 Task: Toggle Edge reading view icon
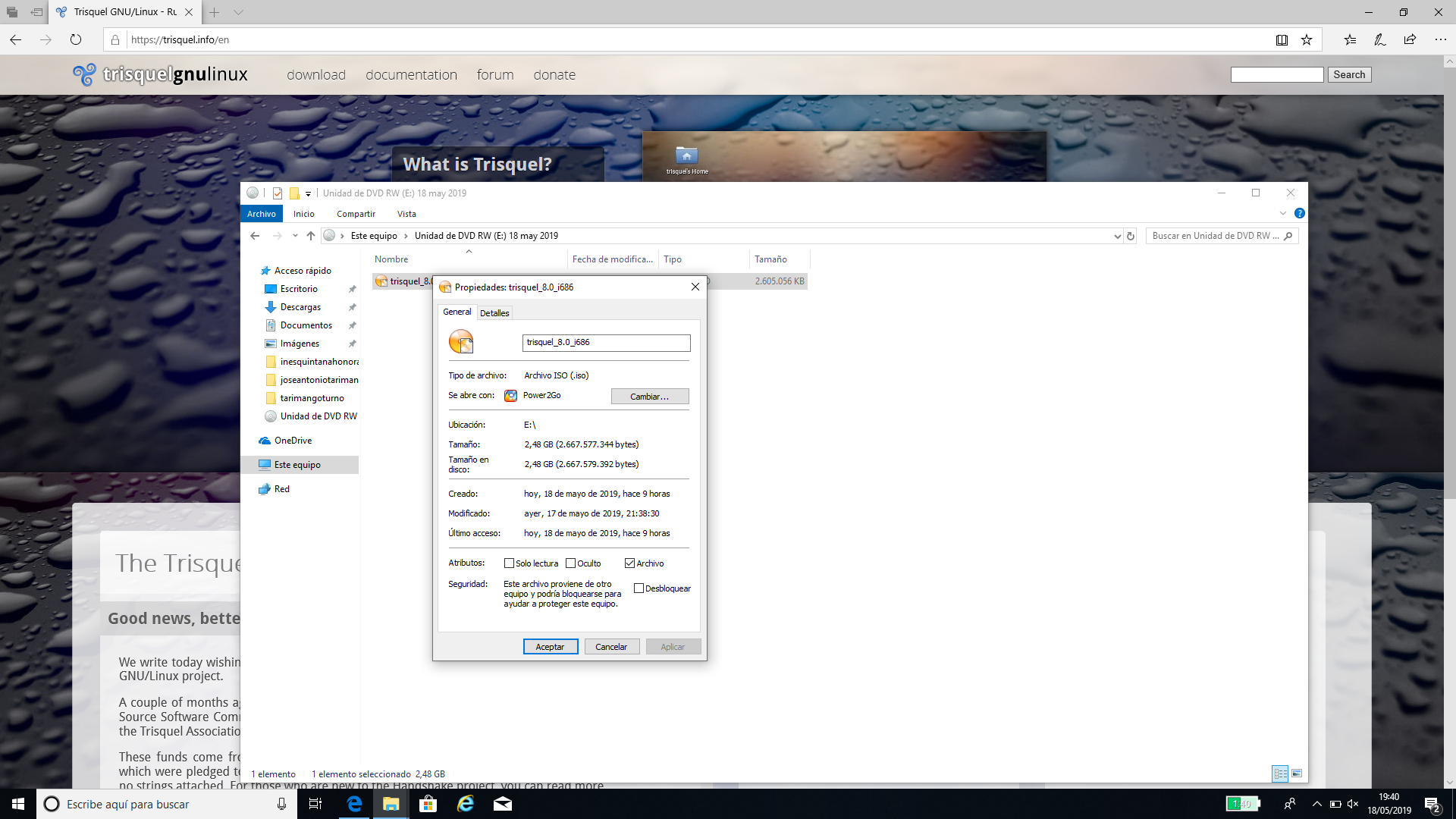[x=1282, y=39]
